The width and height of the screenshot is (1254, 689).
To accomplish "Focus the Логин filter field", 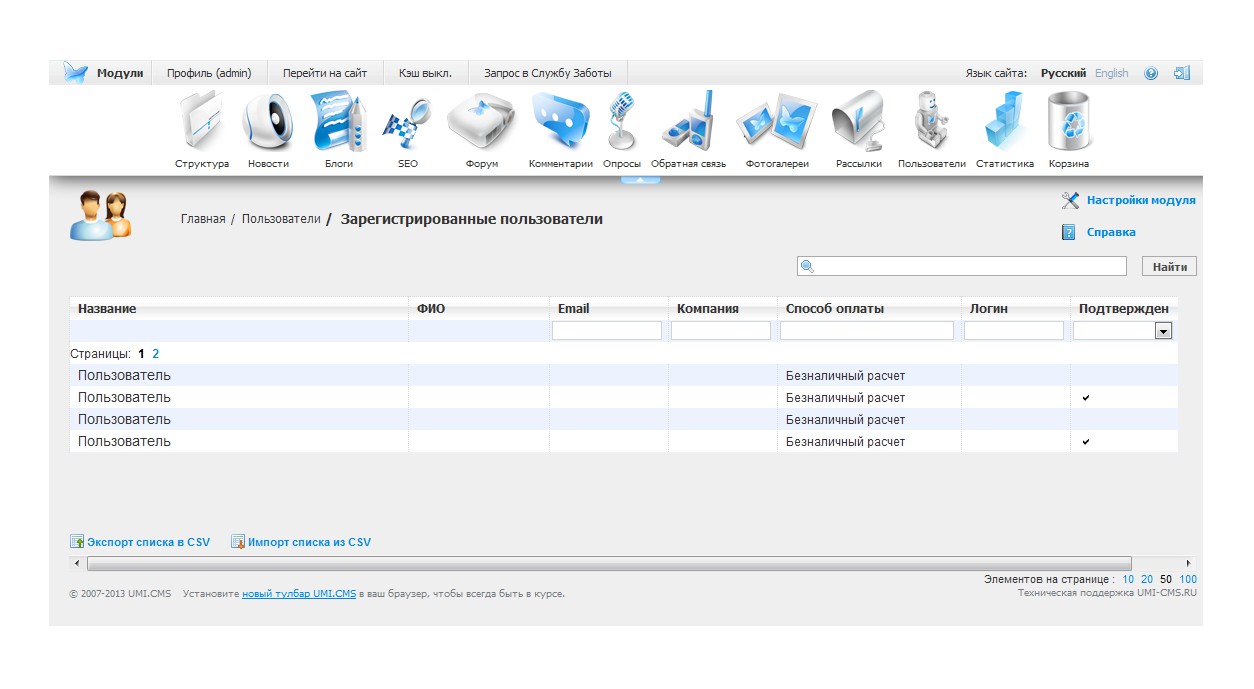I will tap(1014, 330).
